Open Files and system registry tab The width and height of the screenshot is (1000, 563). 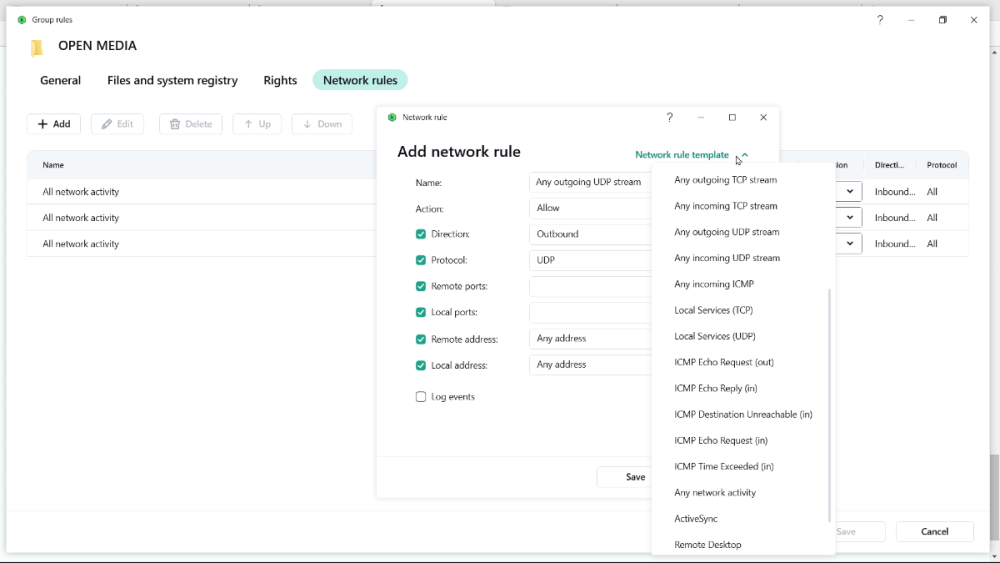click(x=172, y=80)
